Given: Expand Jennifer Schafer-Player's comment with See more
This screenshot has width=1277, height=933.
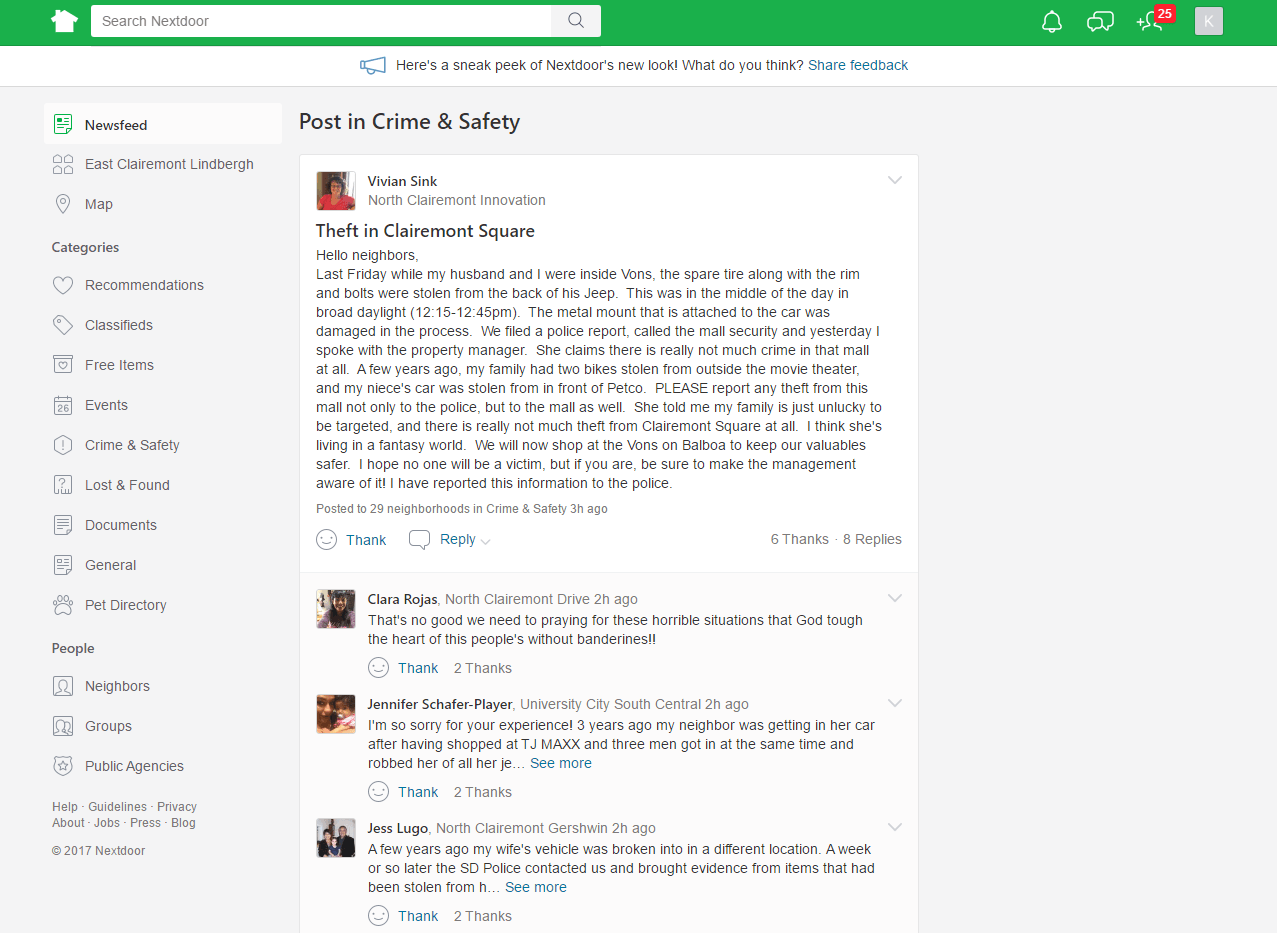Looking at the screenshot, I should 560,763.
